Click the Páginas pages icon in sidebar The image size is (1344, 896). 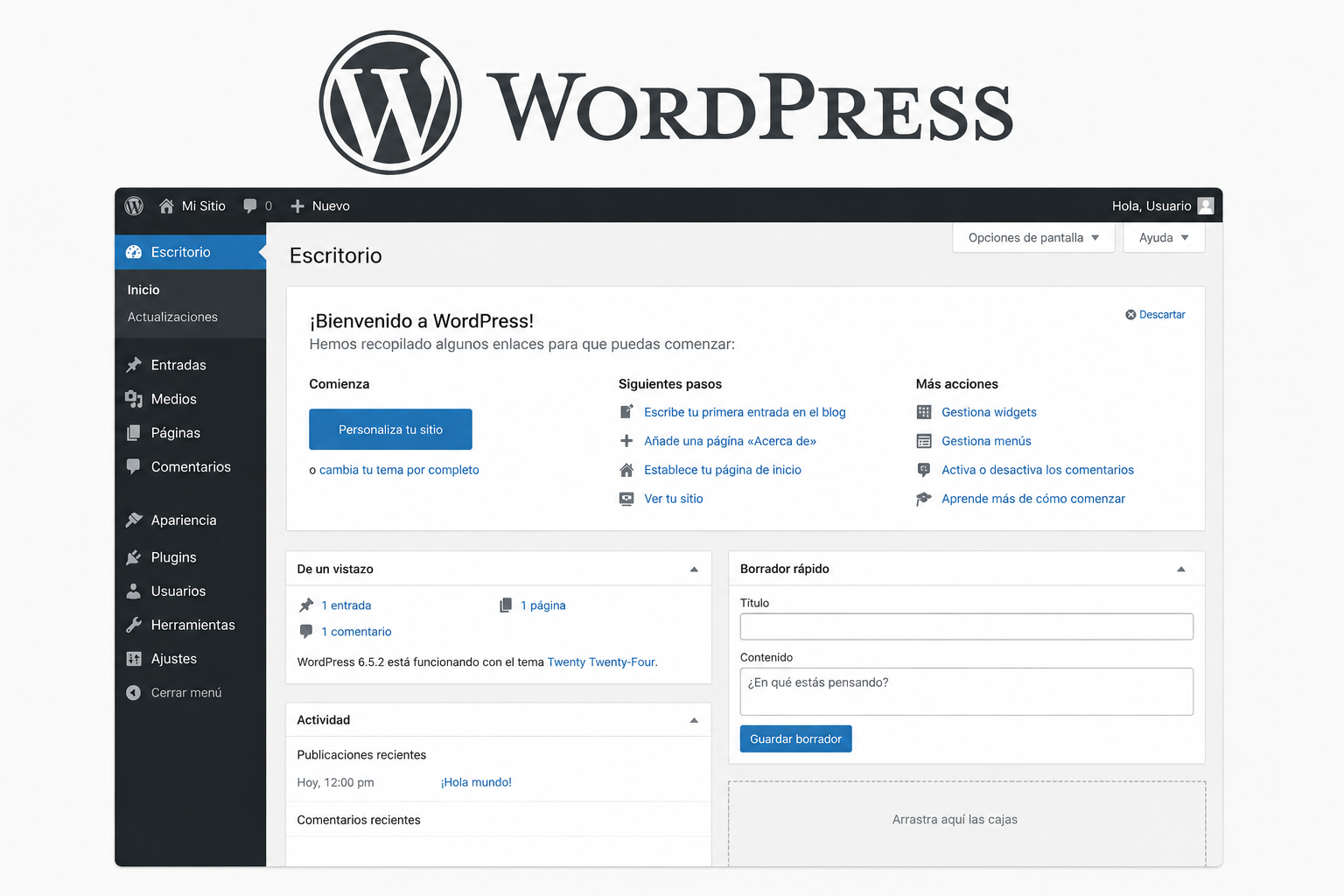(134, 433)
